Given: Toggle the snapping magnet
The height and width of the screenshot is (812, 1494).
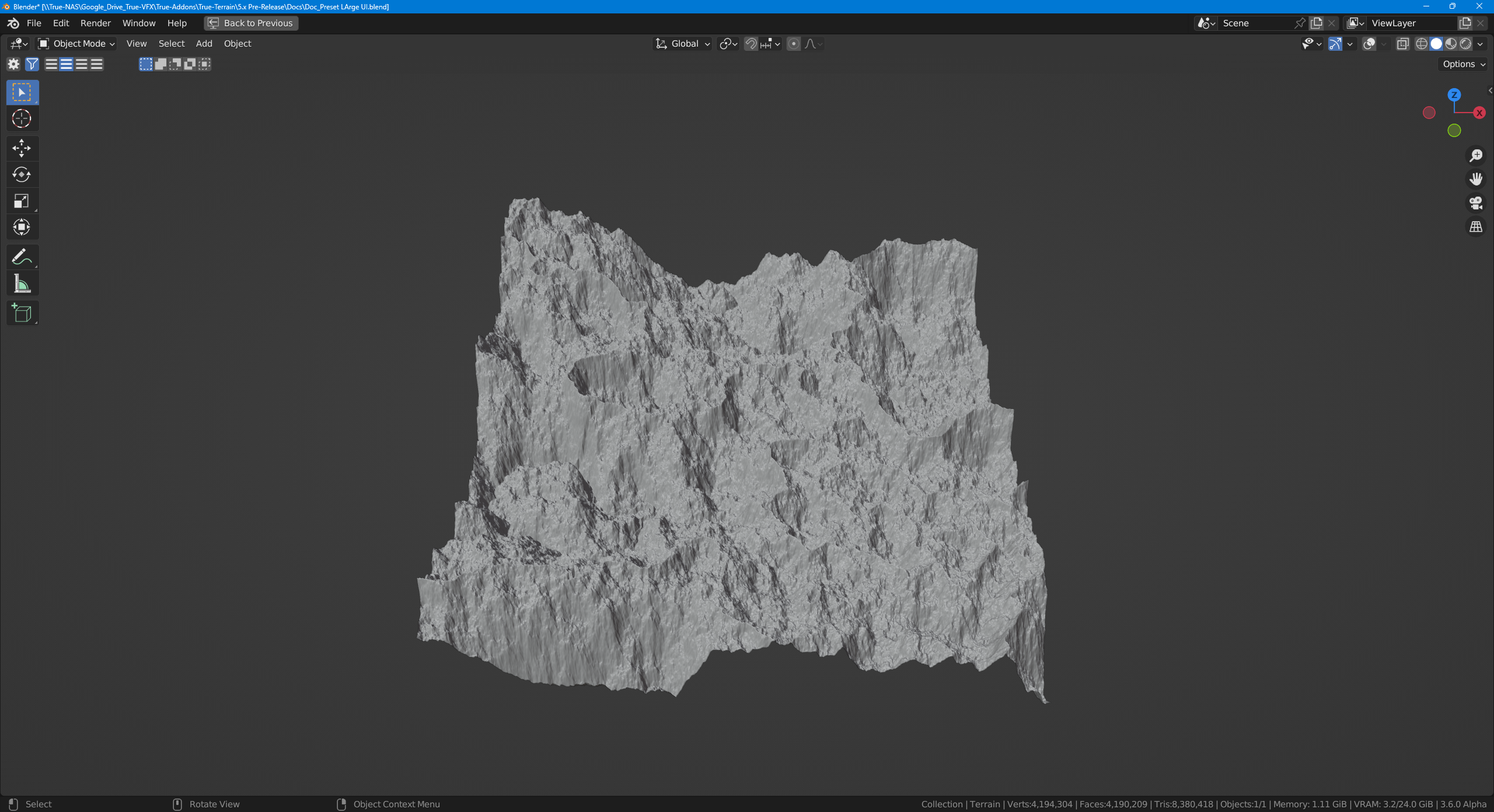Looking at the screenshot, I should pos(751,44).
